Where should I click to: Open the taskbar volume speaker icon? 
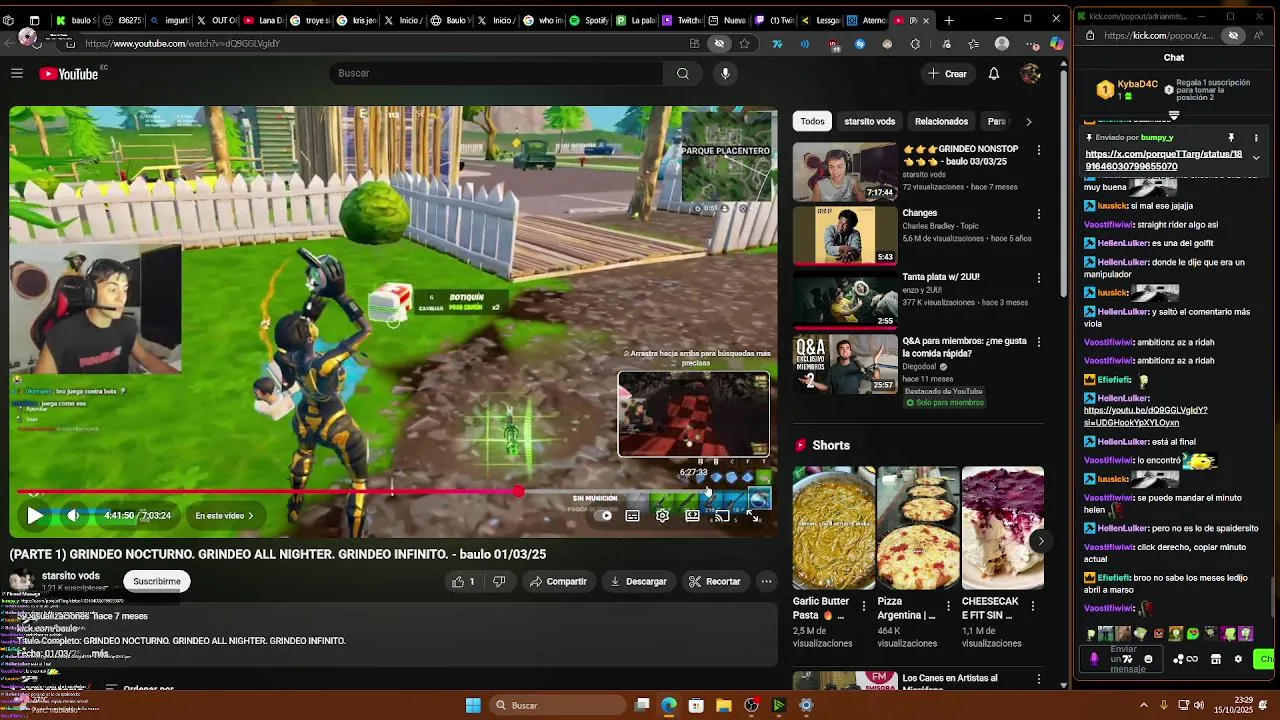pos(1199,705)
